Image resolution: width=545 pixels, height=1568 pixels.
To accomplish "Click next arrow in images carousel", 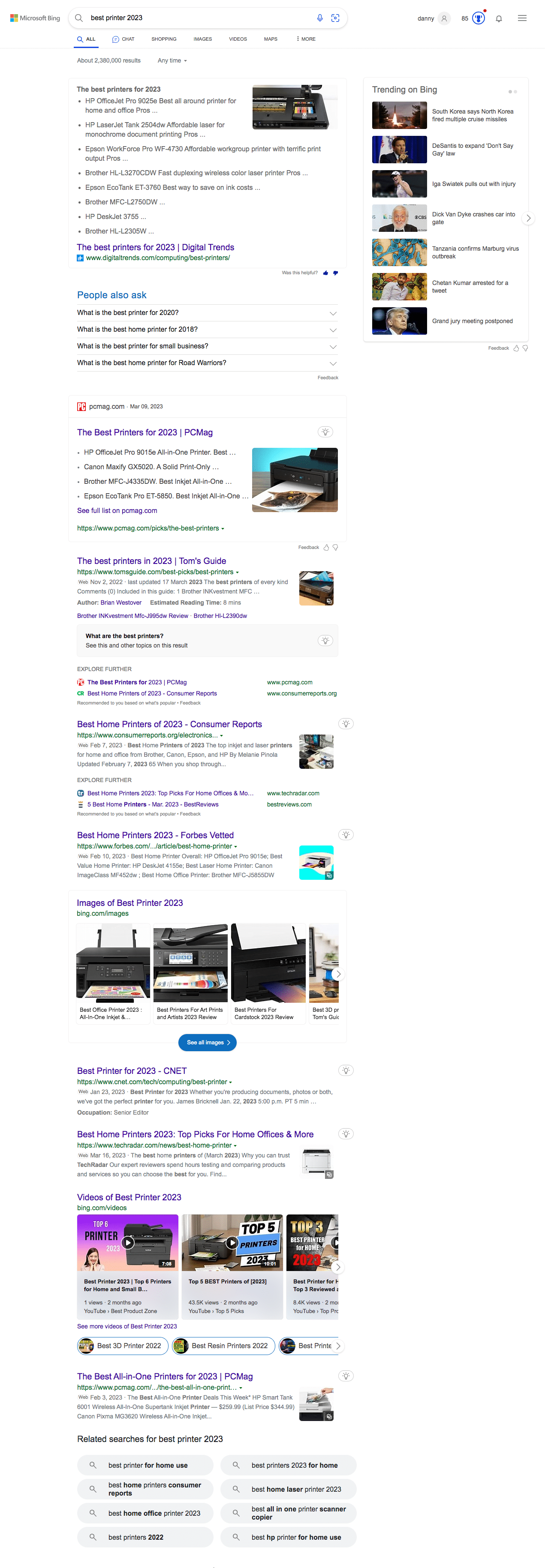I will coord(339,973).
